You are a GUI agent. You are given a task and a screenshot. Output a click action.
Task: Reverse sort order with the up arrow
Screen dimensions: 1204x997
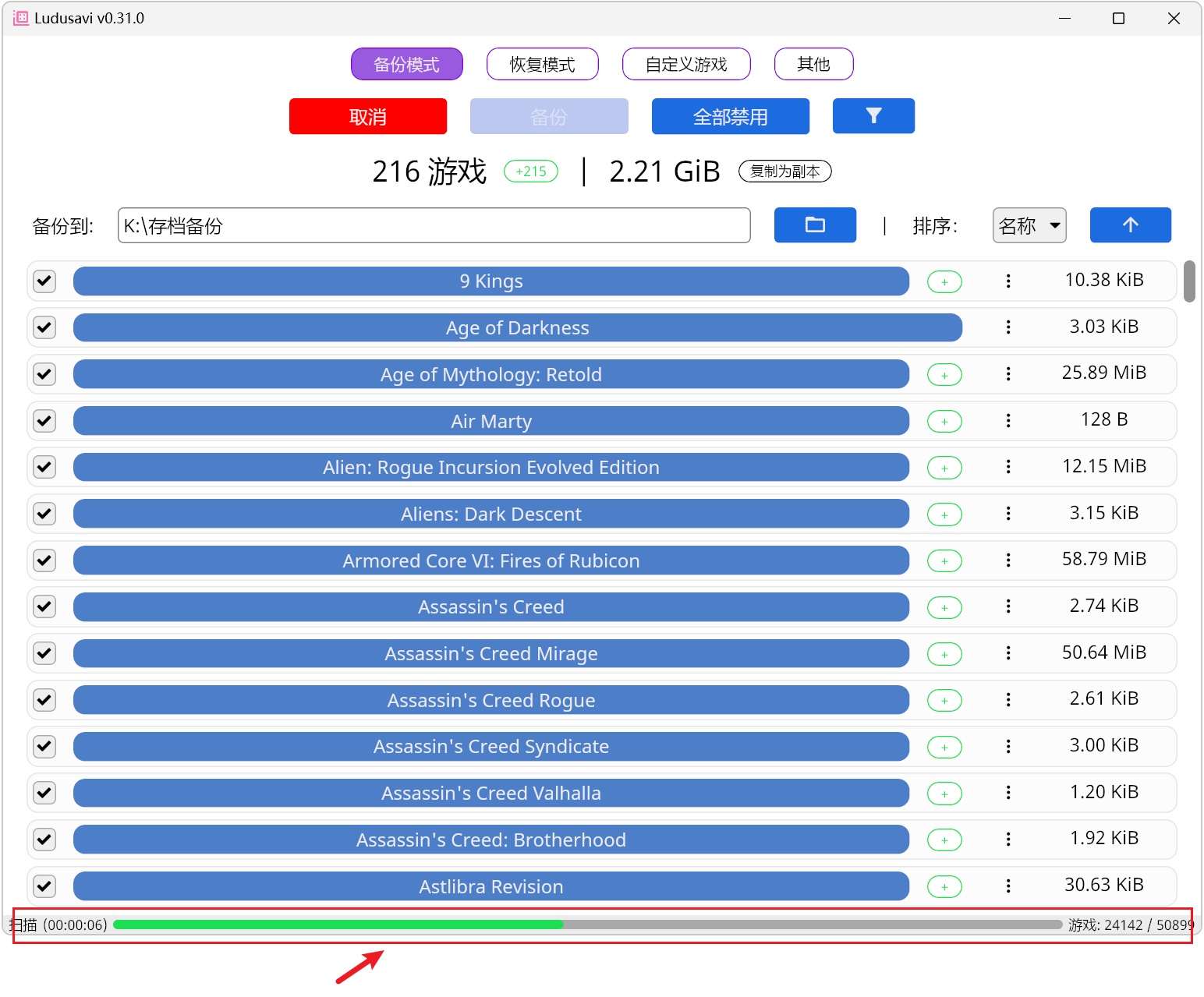[x=1130, y=225]
